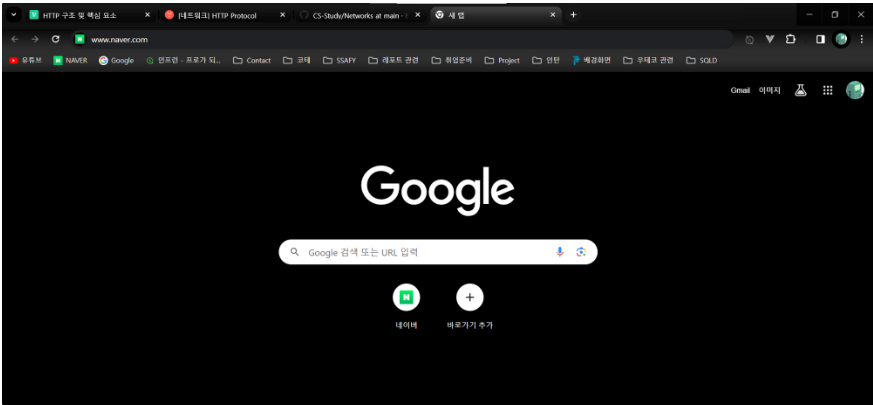Toggle the side panel icon
Screen dimensions: 873x405
(820, 40)
